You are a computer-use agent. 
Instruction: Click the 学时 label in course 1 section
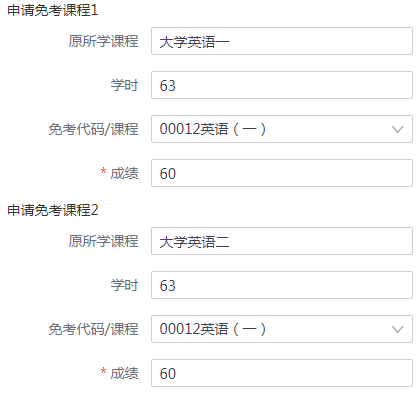pos(124,85)
